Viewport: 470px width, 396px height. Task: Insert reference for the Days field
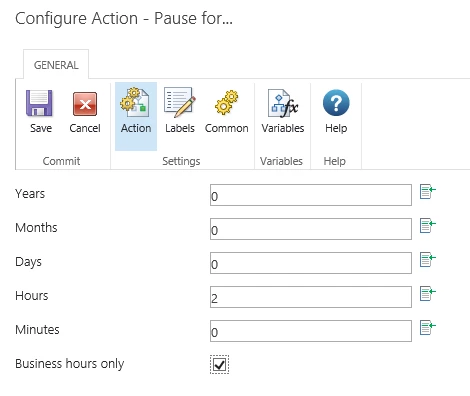tap(428, 259)
